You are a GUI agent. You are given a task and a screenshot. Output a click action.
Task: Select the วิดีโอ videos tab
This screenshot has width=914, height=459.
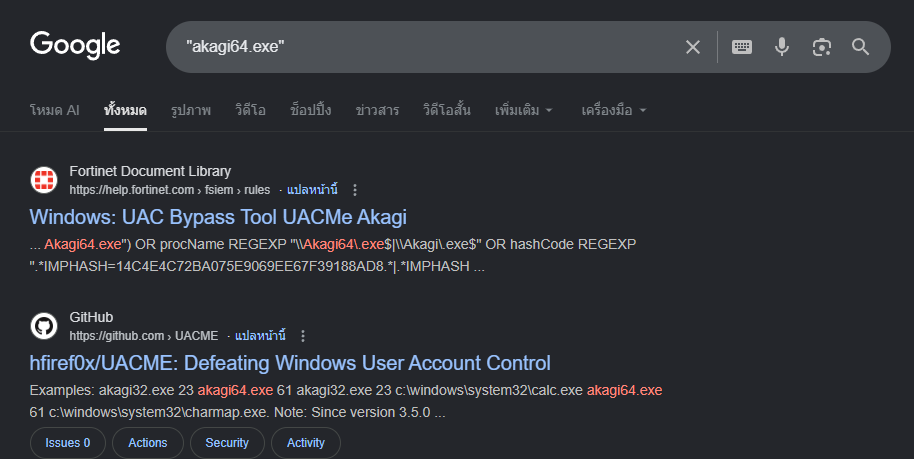pyautogui.click(x=250, y=110)
